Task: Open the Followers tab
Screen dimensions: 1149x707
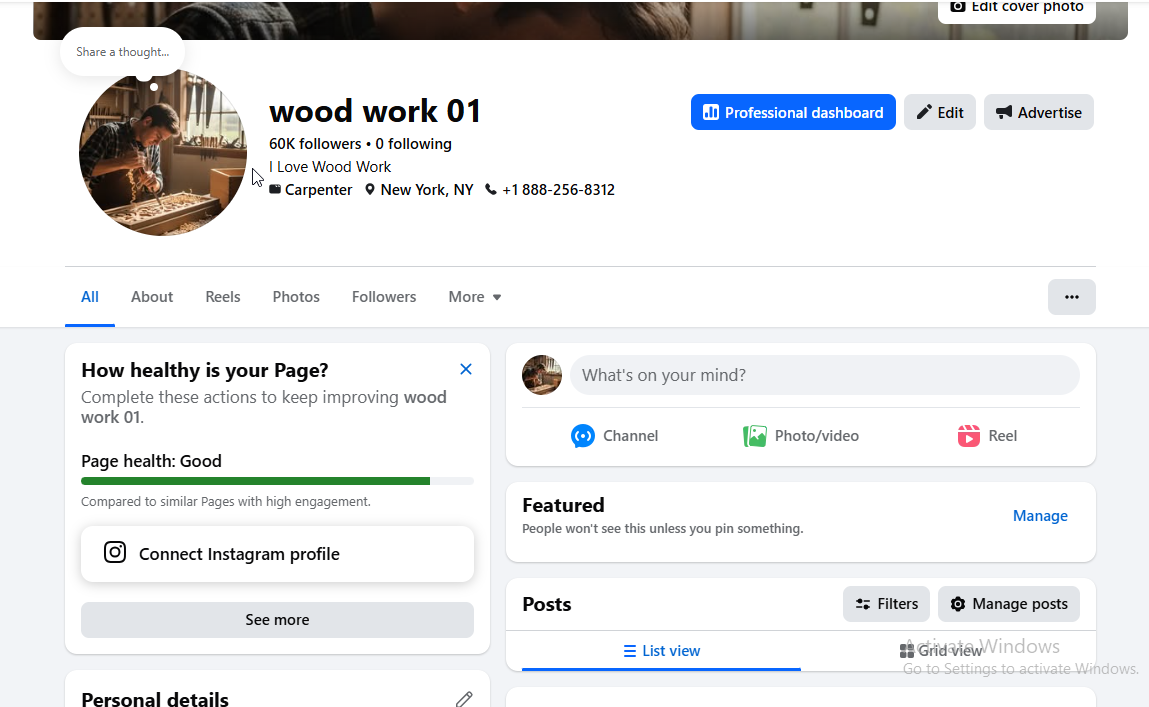Action: pos(384,297)
